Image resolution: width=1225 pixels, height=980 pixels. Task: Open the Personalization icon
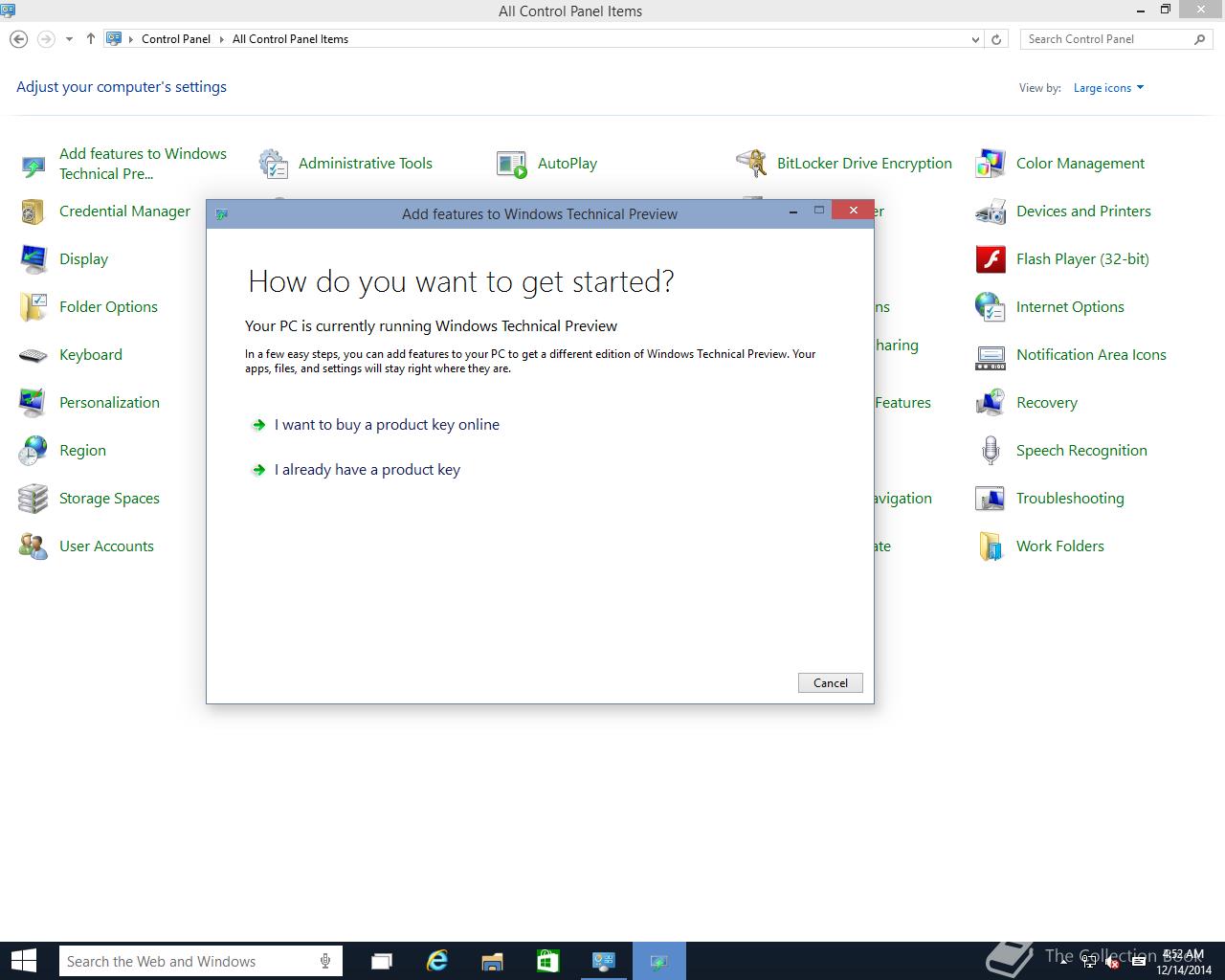33,403
